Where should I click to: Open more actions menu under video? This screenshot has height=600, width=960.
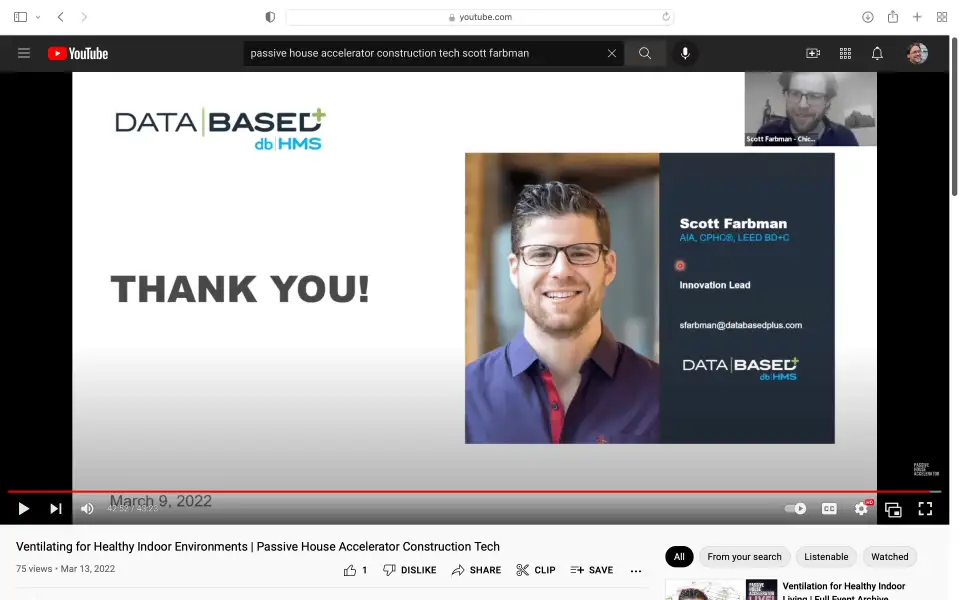(636, 570)
